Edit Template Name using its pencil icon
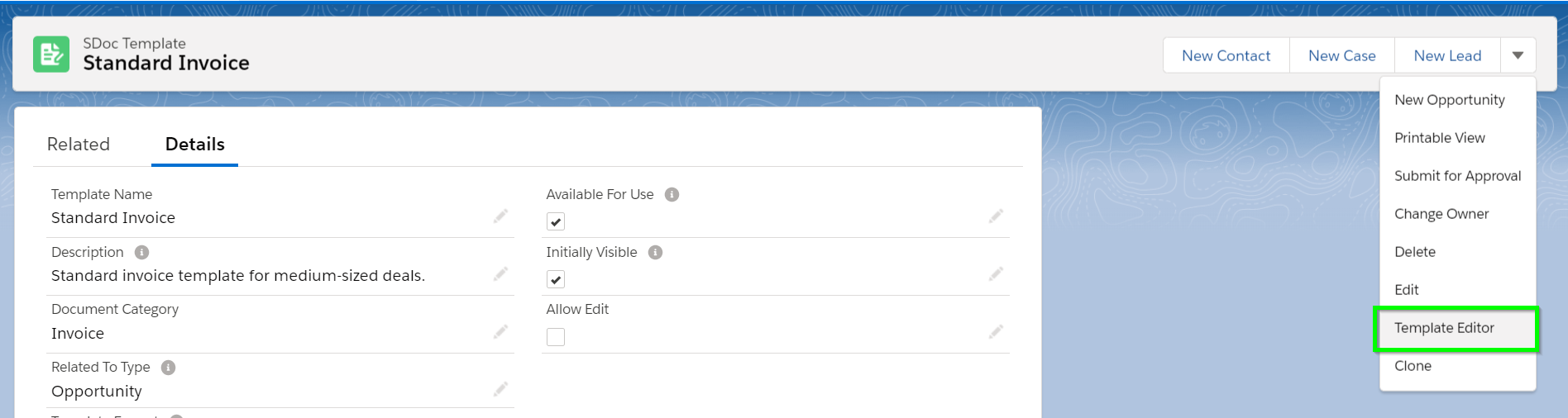Image resolution: width=1568 pixels, height=418 pixels. pyautogui.click(x=500, y=216)
